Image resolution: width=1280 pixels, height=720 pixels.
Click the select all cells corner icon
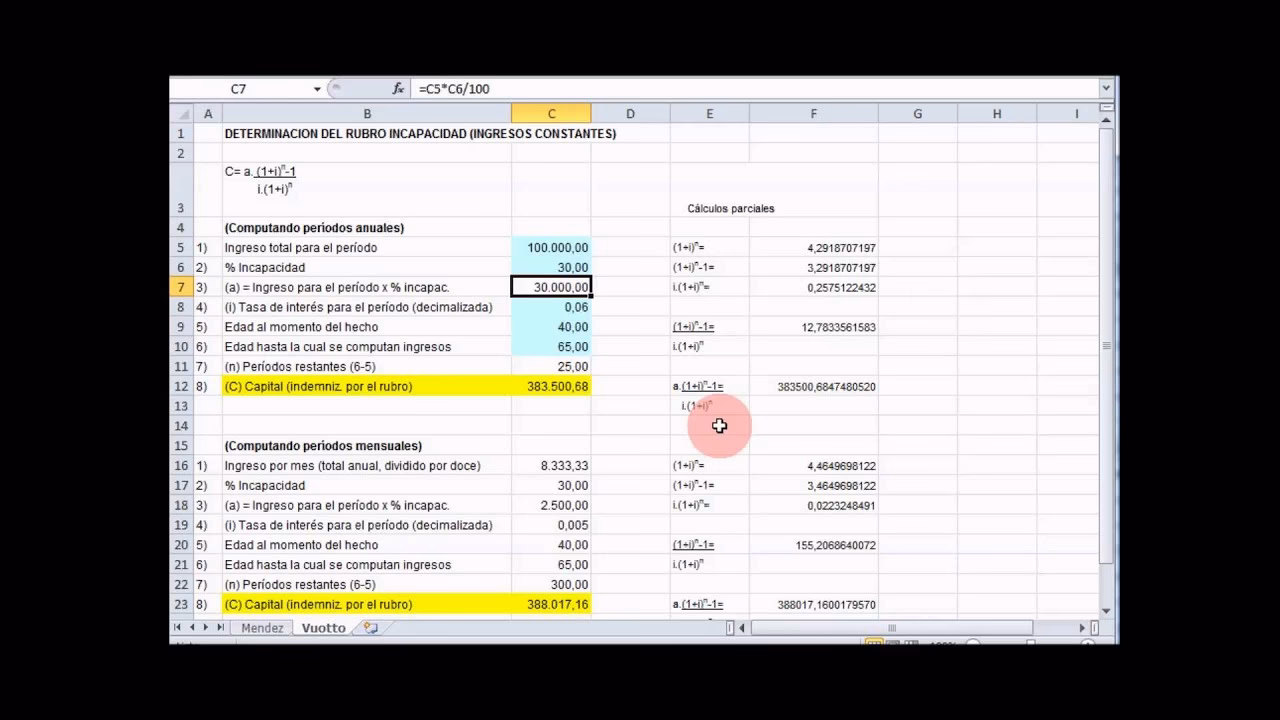(x=181, y=113)
